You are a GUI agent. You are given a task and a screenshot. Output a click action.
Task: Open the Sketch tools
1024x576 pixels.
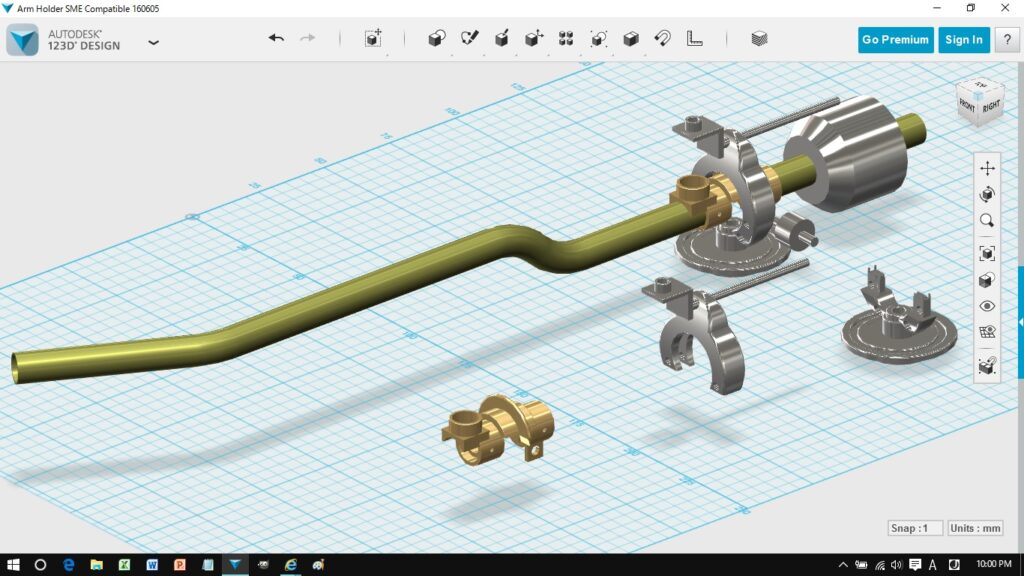coord(469,39)
